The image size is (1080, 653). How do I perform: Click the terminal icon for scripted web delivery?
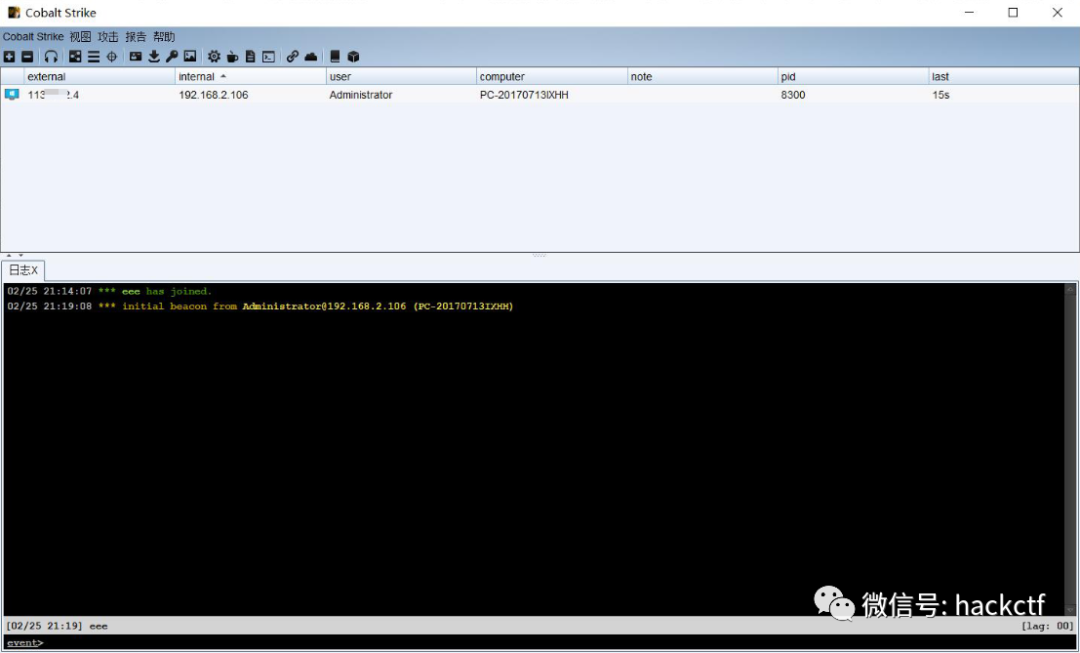pos(269,57)
